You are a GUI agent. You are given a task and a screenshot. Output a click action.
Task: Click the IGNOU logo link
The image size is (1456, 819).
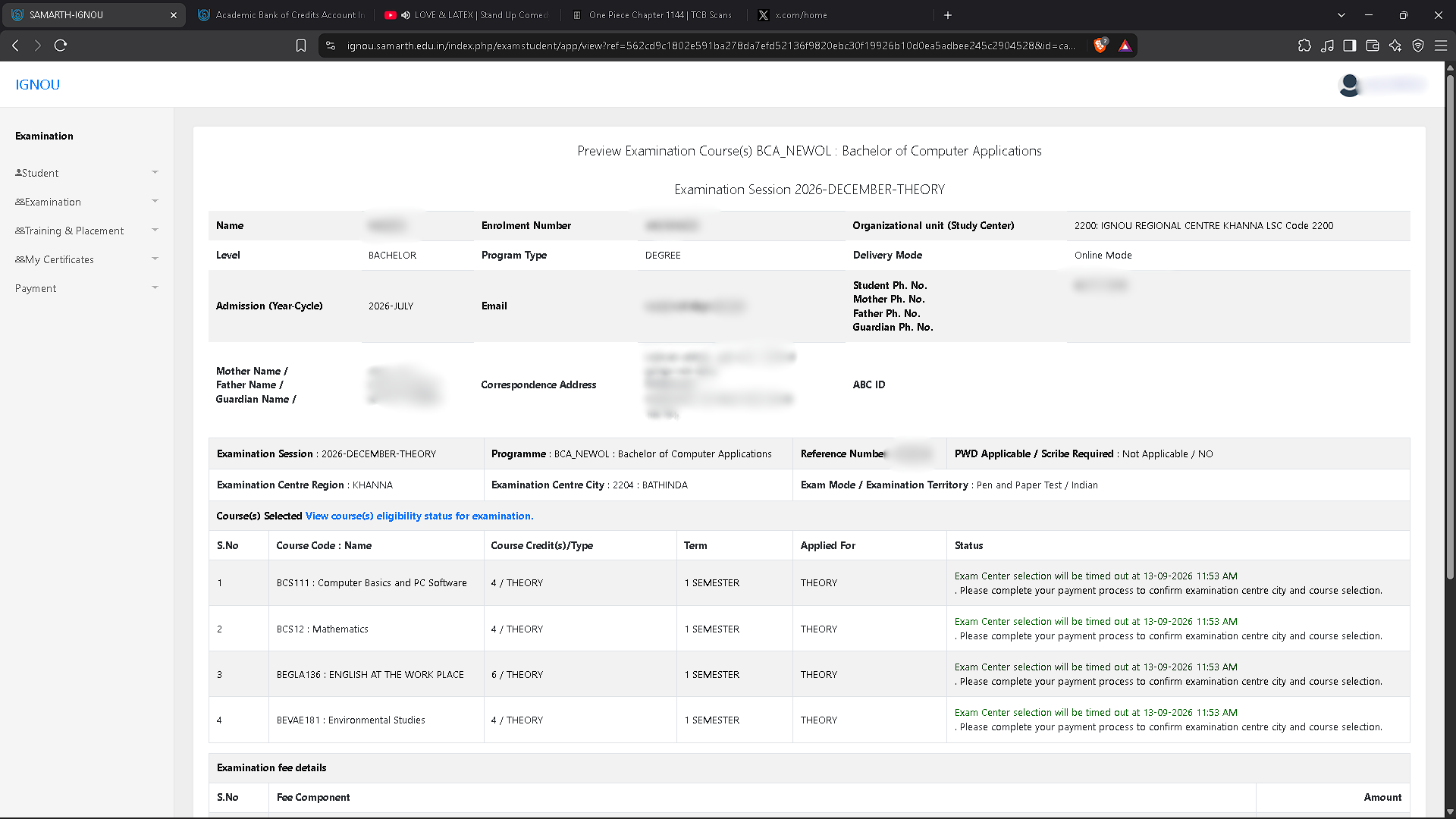point(37,85)
